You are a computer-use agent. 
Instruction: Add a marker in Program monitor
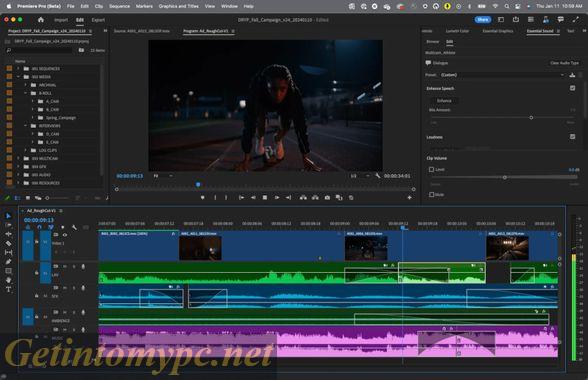(202, 197)
